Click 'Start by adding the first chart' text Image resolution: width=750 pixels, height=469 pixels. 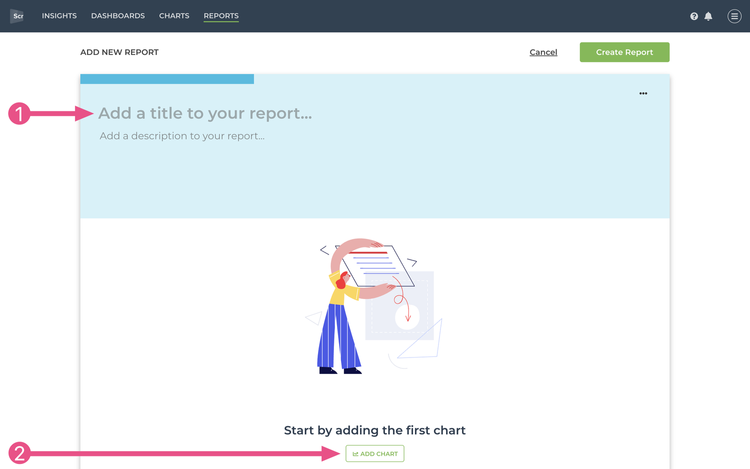click(x=375, y=430)
